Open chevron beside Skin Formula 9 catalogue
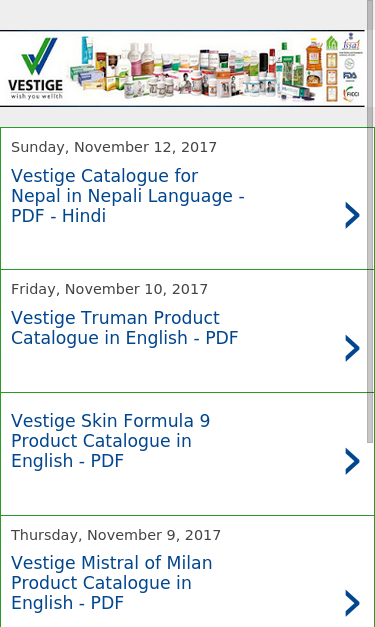This screenshot has height=627, width=375. 352,461
